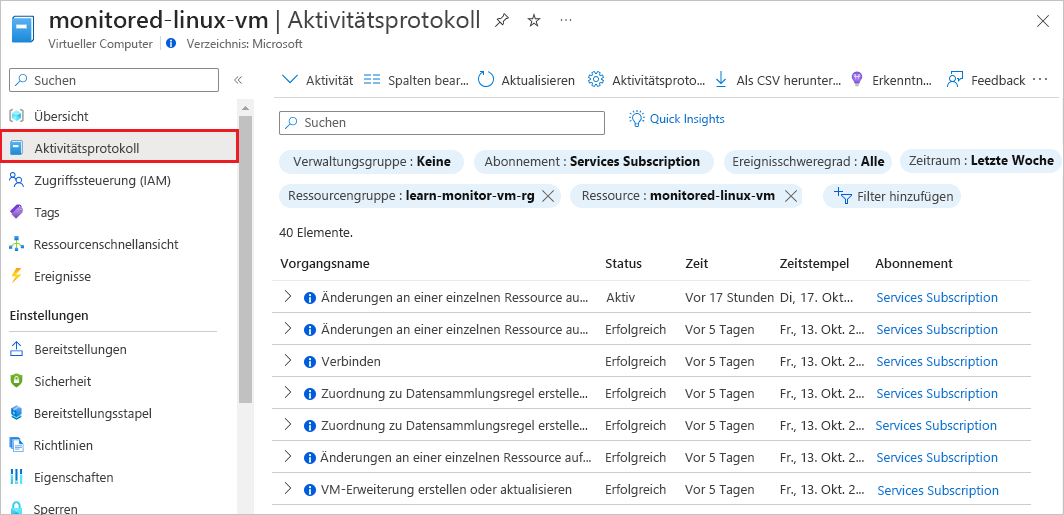Open the Zeitraum : Letzte Woche filter
This screenshot has width=1064, height=515.
pos(981,161)
